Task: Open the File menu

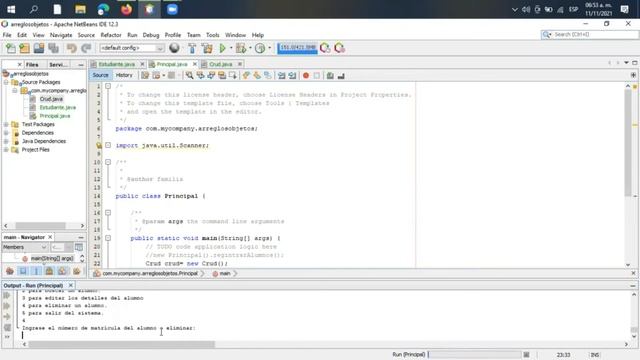Action: pyautogui.click(x=7, y=35)
